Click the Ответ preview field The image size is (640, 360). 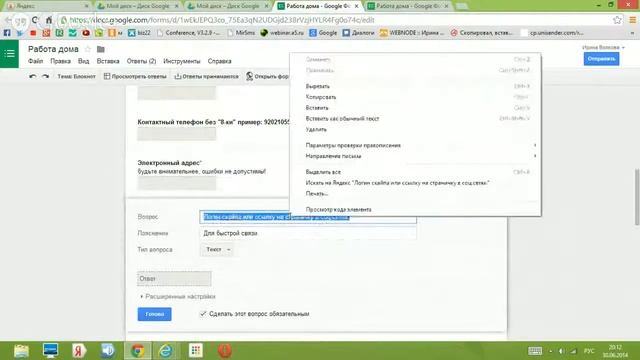[174, 278]
